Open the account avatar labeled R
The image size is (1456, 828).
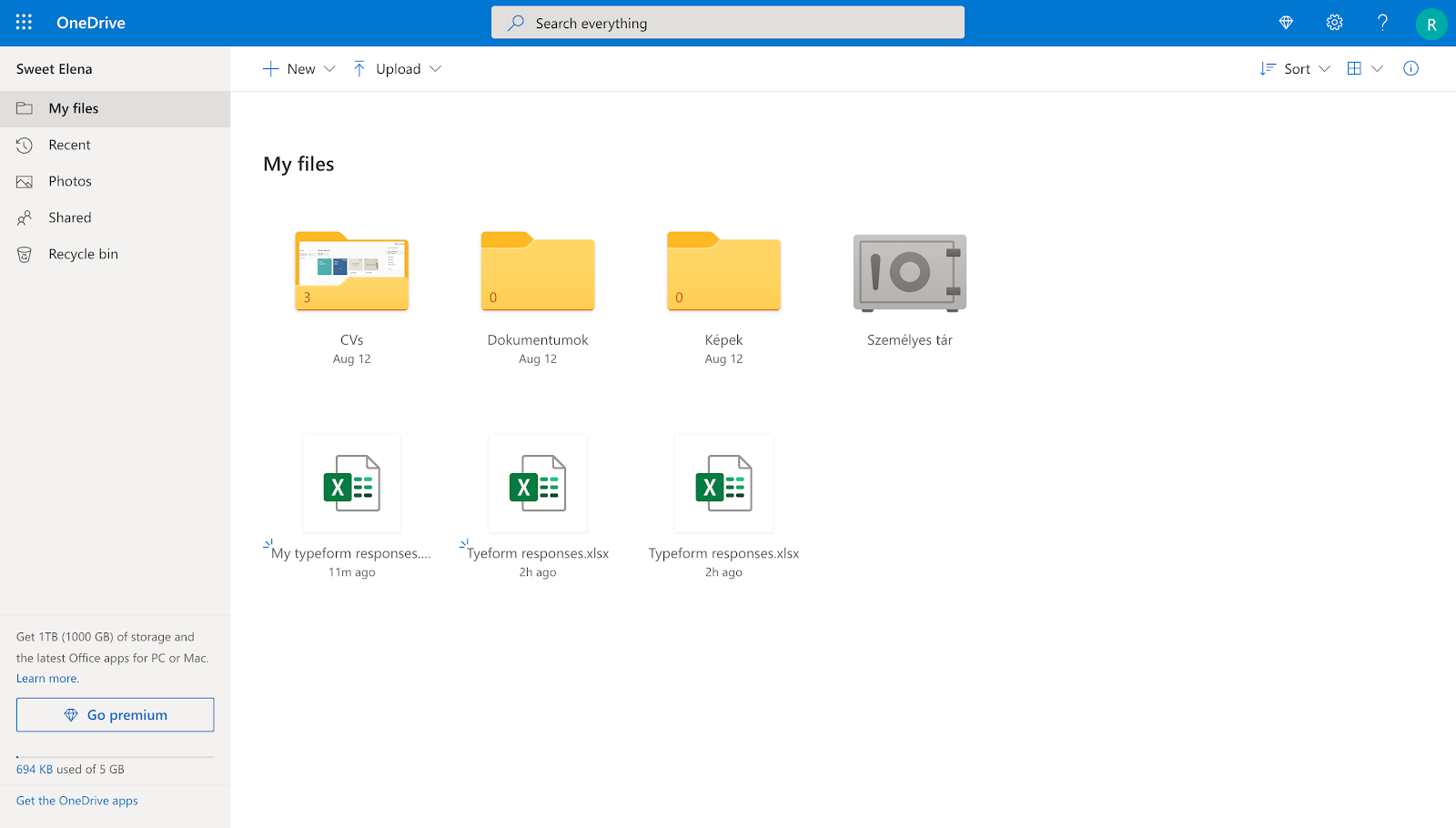pos(1431,24)
